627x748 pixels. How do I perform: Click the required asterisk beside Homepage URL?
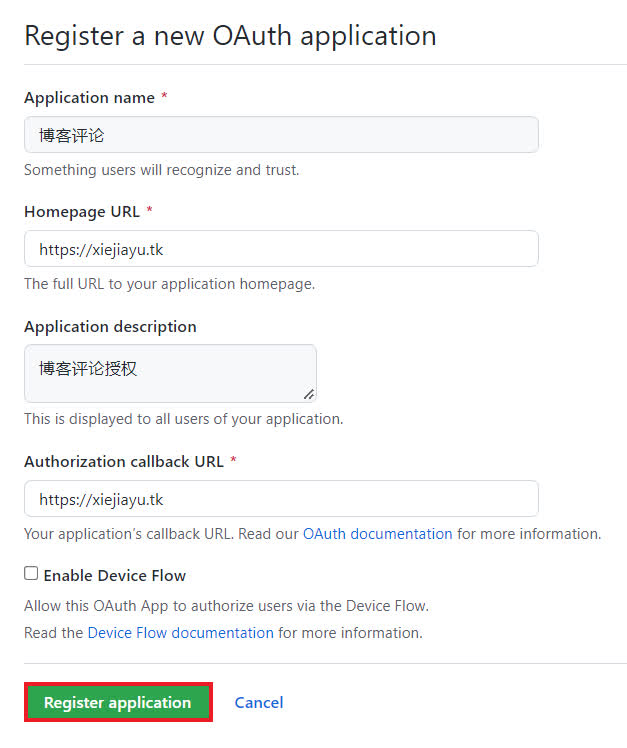[x=150, y=212]
